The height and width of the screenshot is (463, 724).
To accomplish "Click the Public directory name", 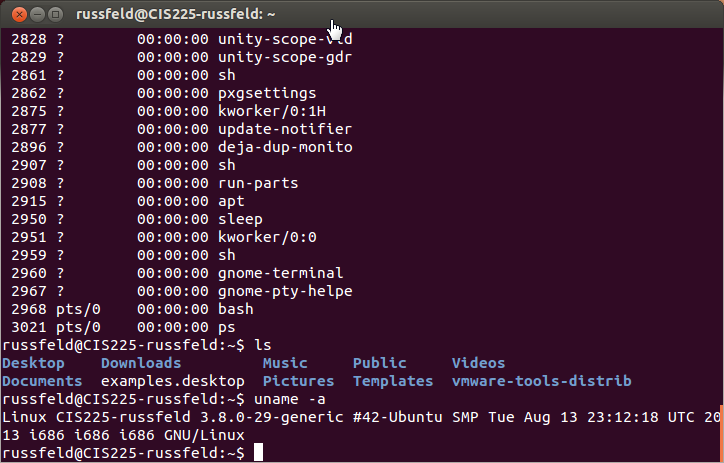I will [x=380, y=363].
